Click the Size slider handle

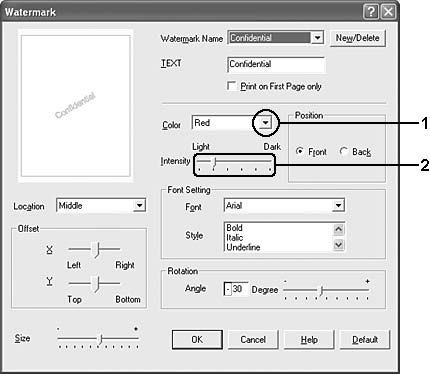(x=99, y=339)
